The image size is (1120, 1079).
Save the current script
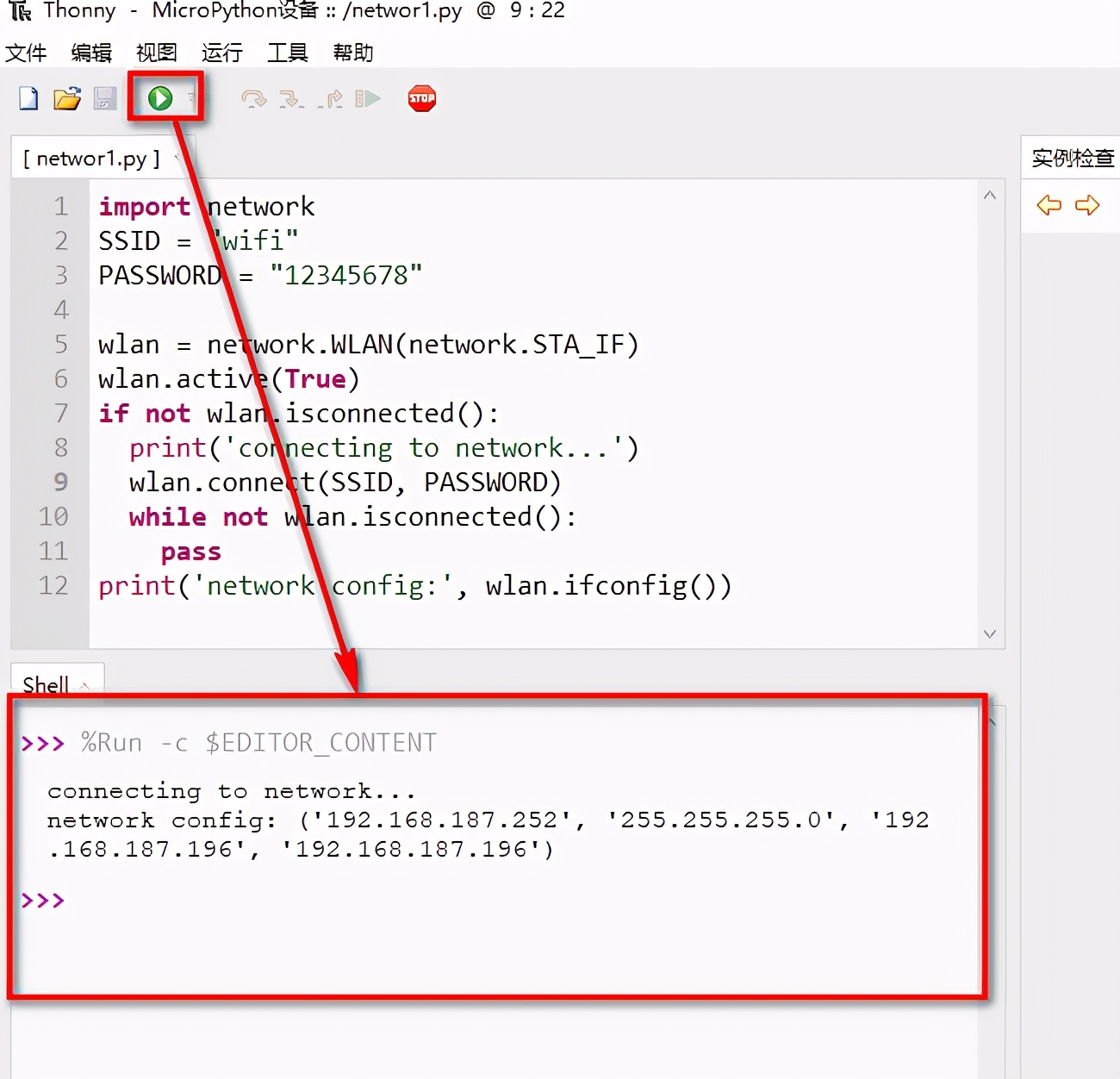click(104, 98)
